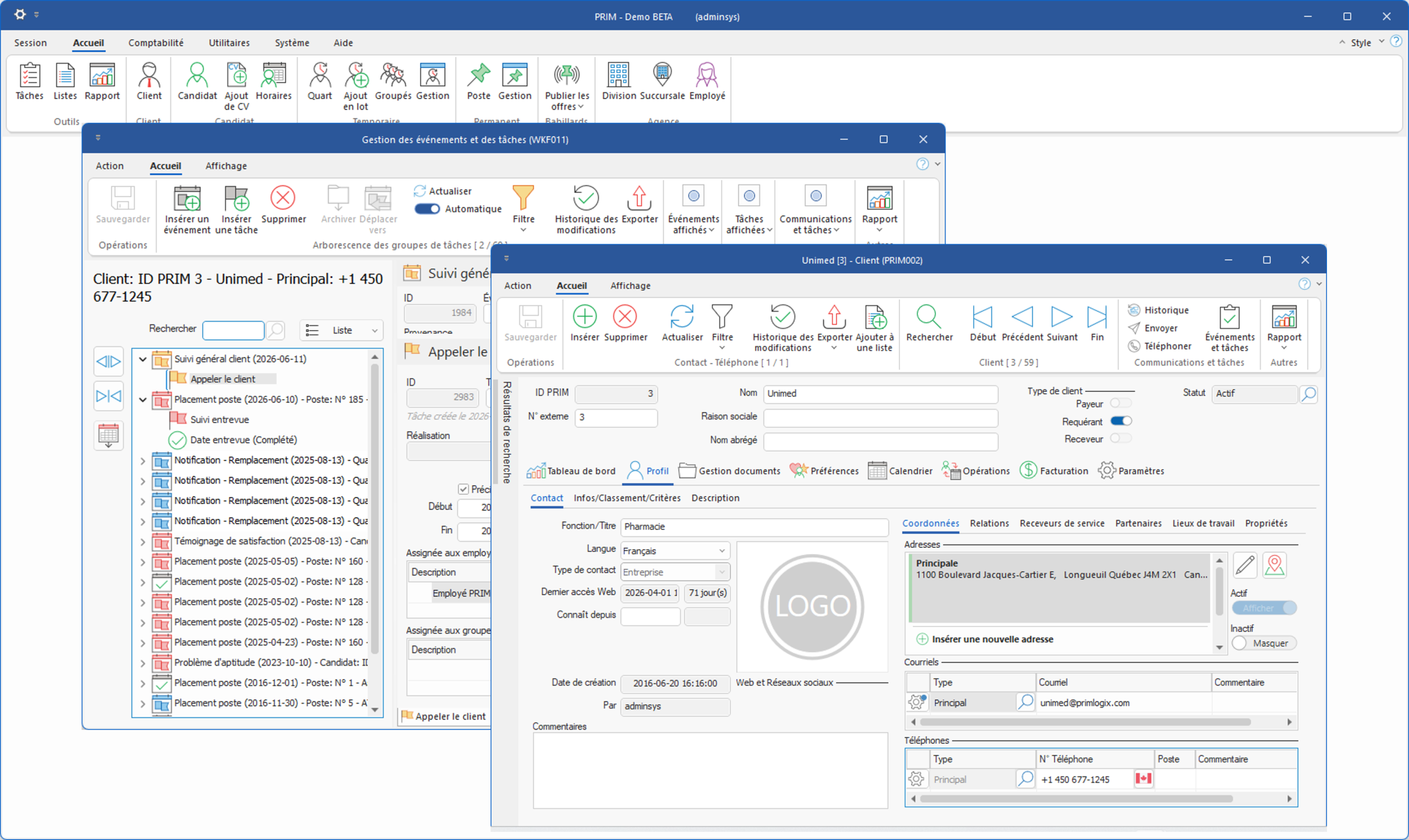Open the Succursale icon in main ribbon
The image size is (1409, 840).
[x=662, y=82]
